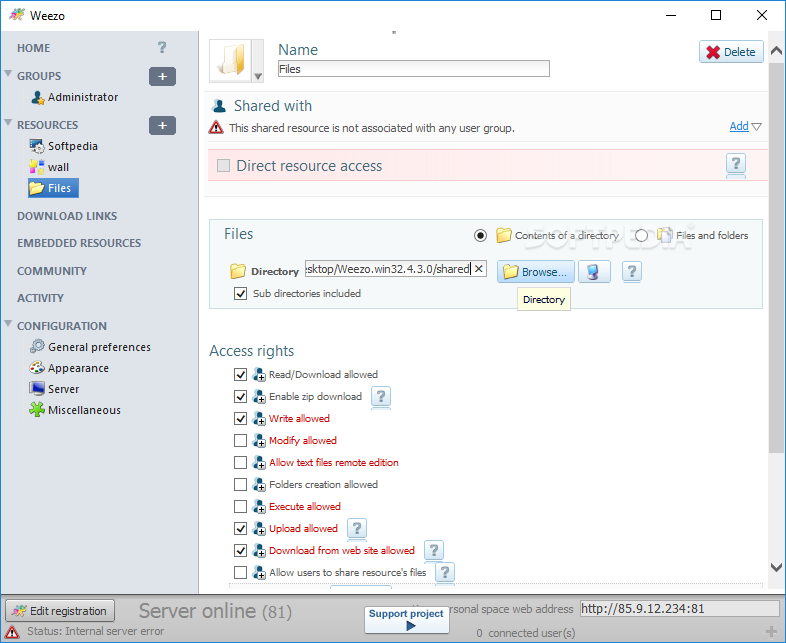Screen dimensions: 786x643
Task: Select Contents of a directory radio button
Action: pos(480,235)
